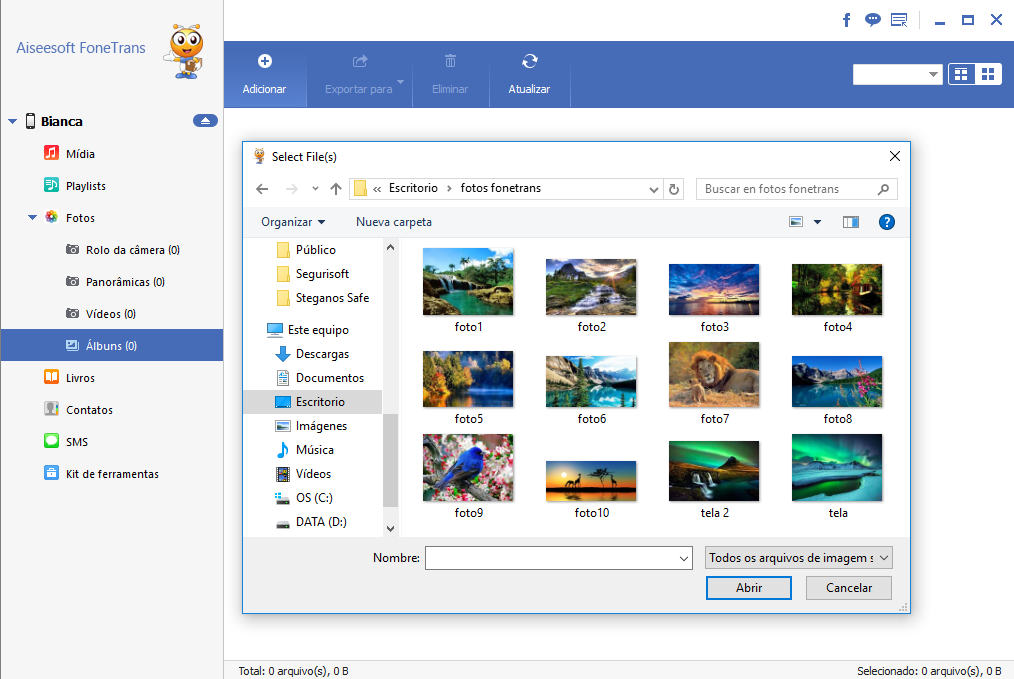Switch to the list view mode
Image resolution: width=1014 pixels, height=679 pixels.
click(x=961, y=74)
